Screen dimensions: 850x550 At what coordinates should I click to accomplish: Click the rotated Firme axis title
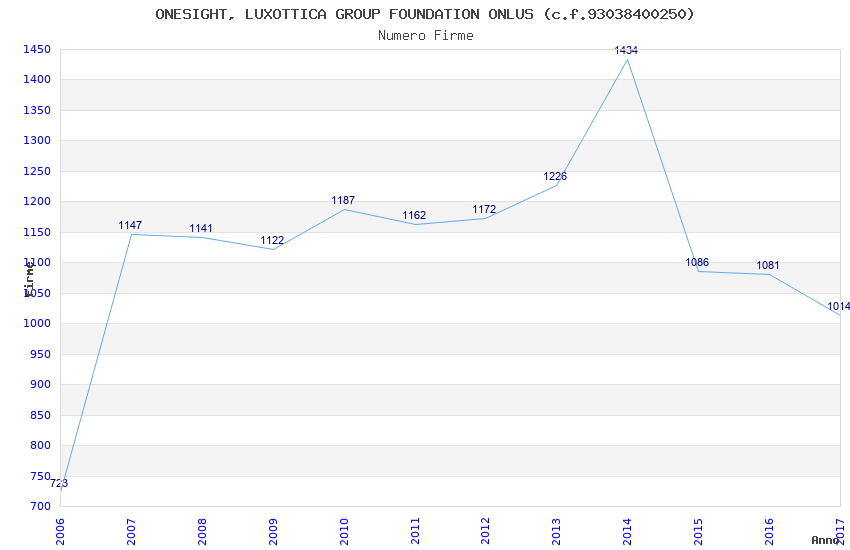pos(29,279)
